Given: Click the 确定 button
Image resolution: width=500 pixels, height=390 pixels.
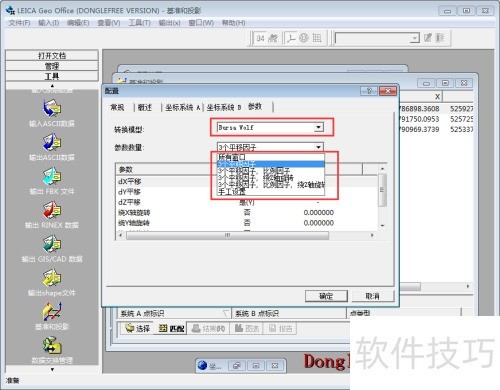Looking at the screenshot, I should point(326,296).
